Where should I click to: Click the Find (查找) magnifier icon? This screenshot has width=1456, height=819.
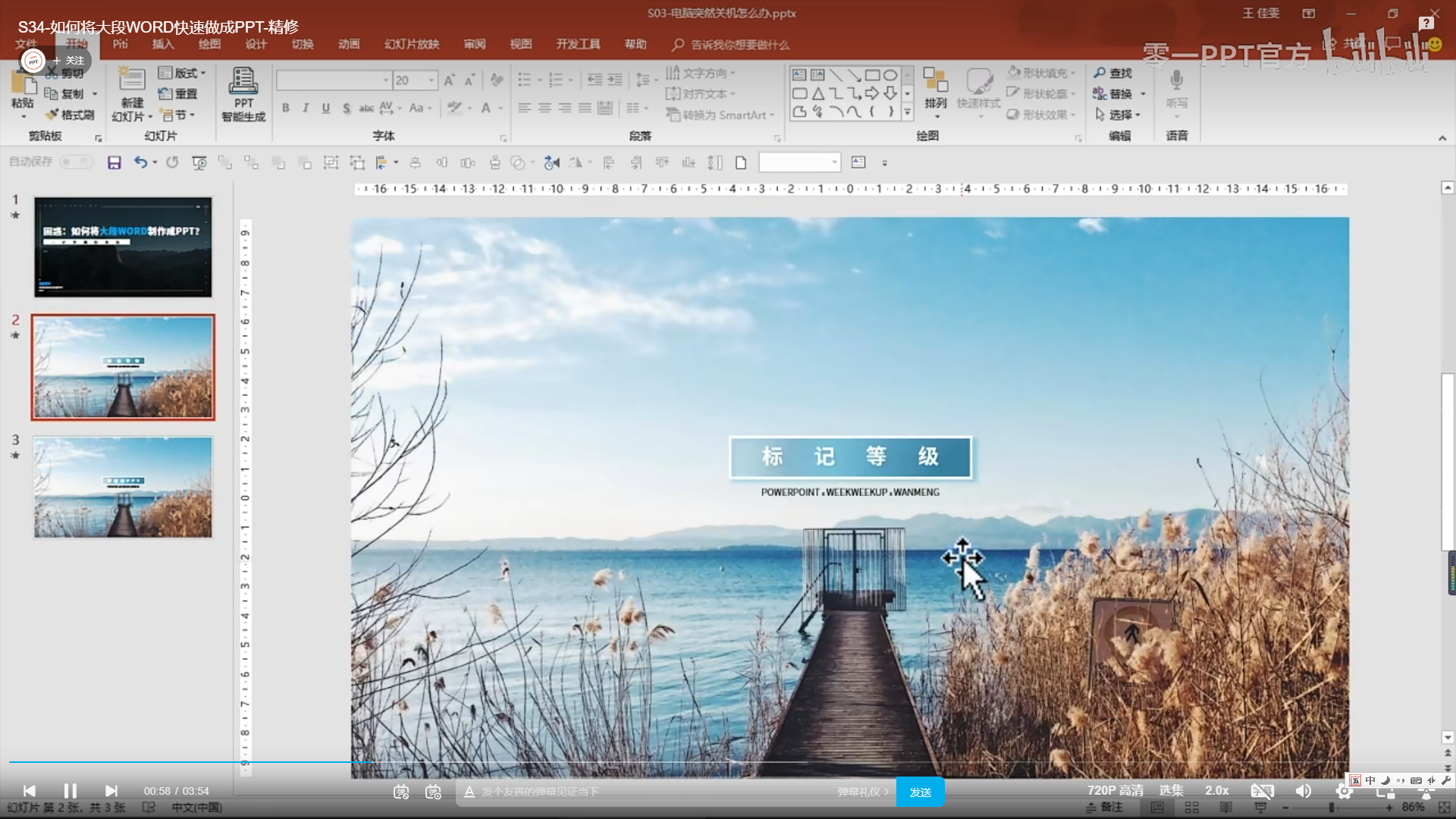[1100, 73]
